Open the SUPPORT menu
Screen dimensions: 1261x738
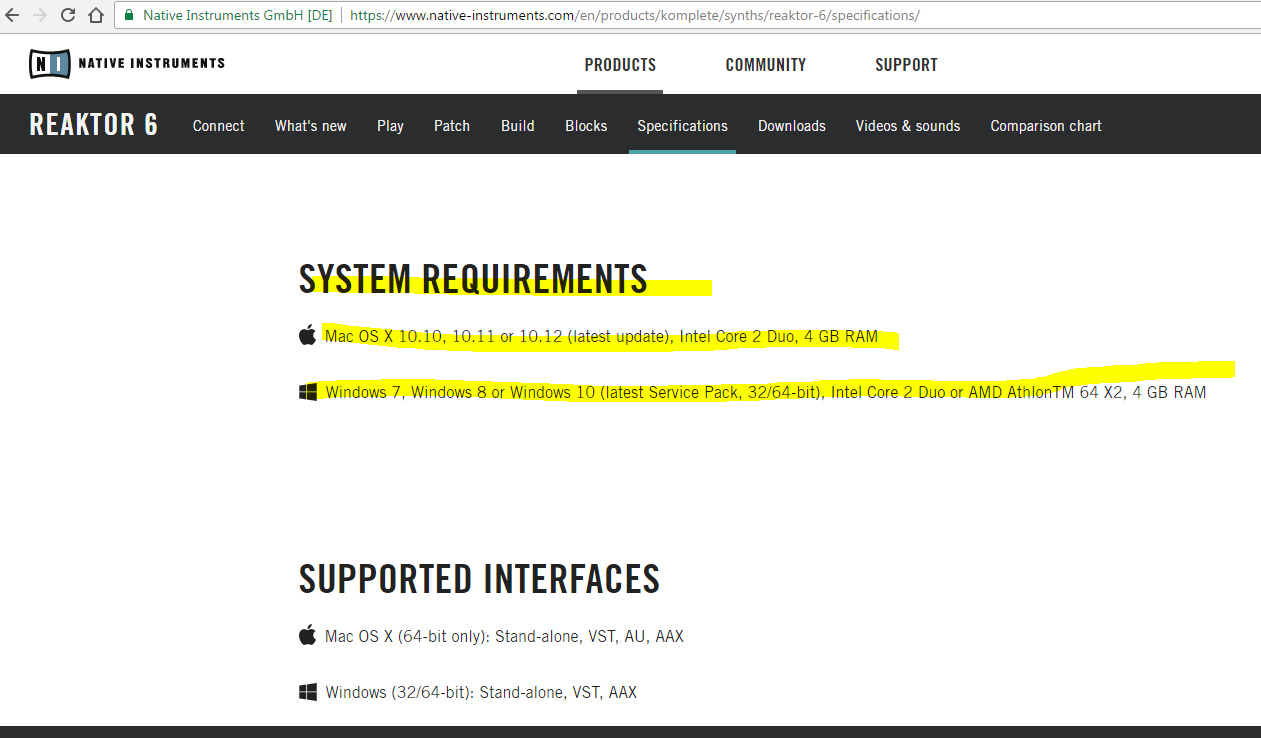point(906,65)
